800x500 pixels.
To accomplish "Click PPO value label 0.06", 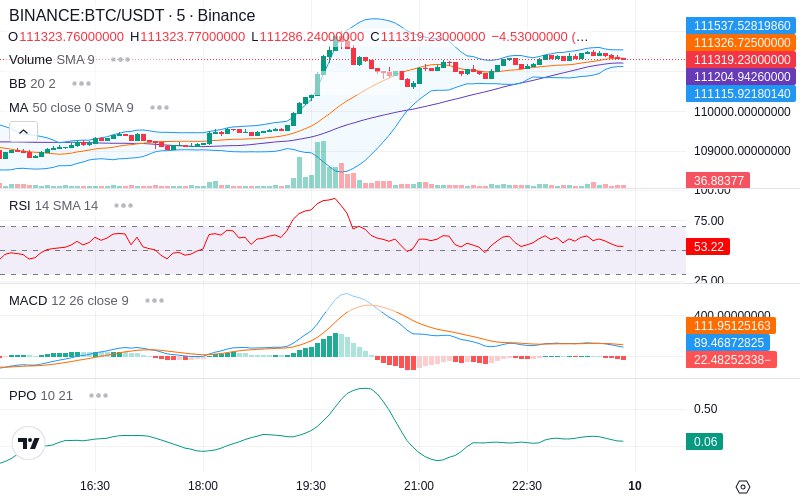I will pos(705,441).
